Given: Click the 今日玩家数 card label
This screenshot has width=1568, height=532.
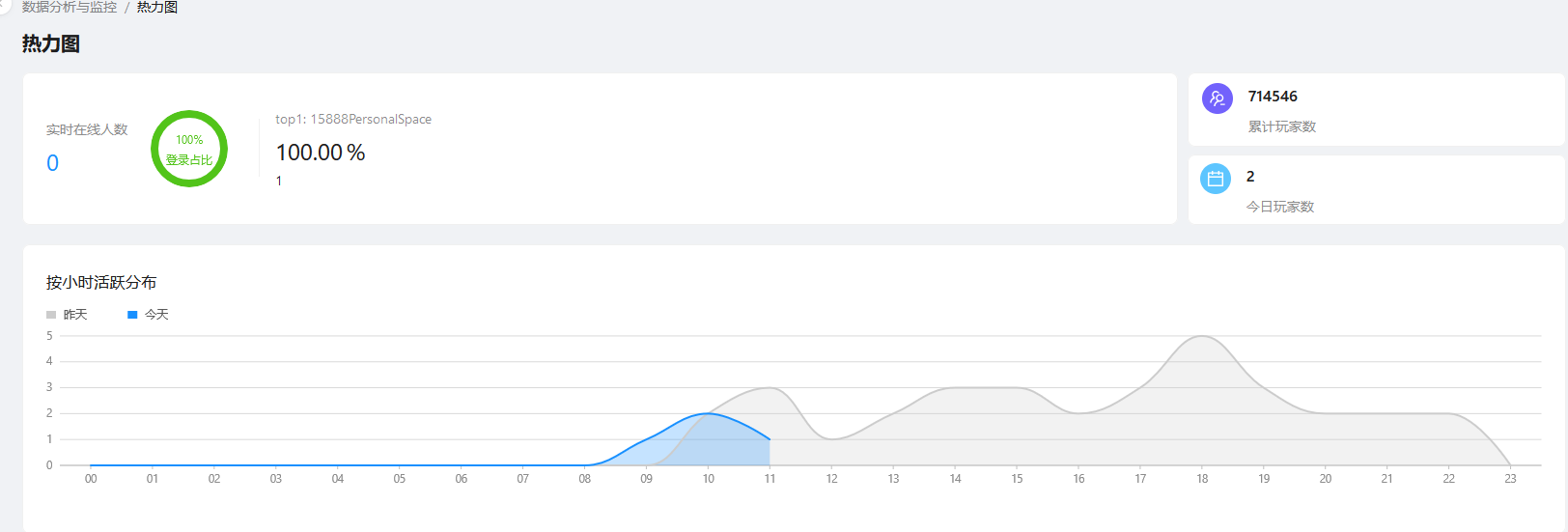Looking at the screenshot, I should tap(1279, 207).
